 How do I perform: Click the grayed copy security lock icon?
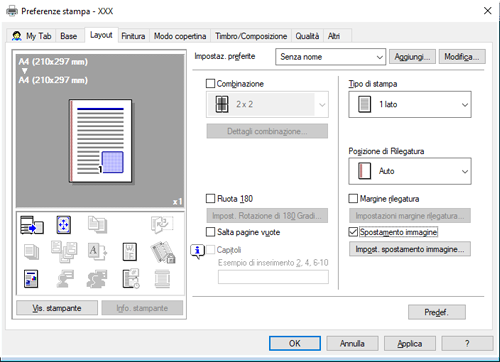(x=163, y=252)
